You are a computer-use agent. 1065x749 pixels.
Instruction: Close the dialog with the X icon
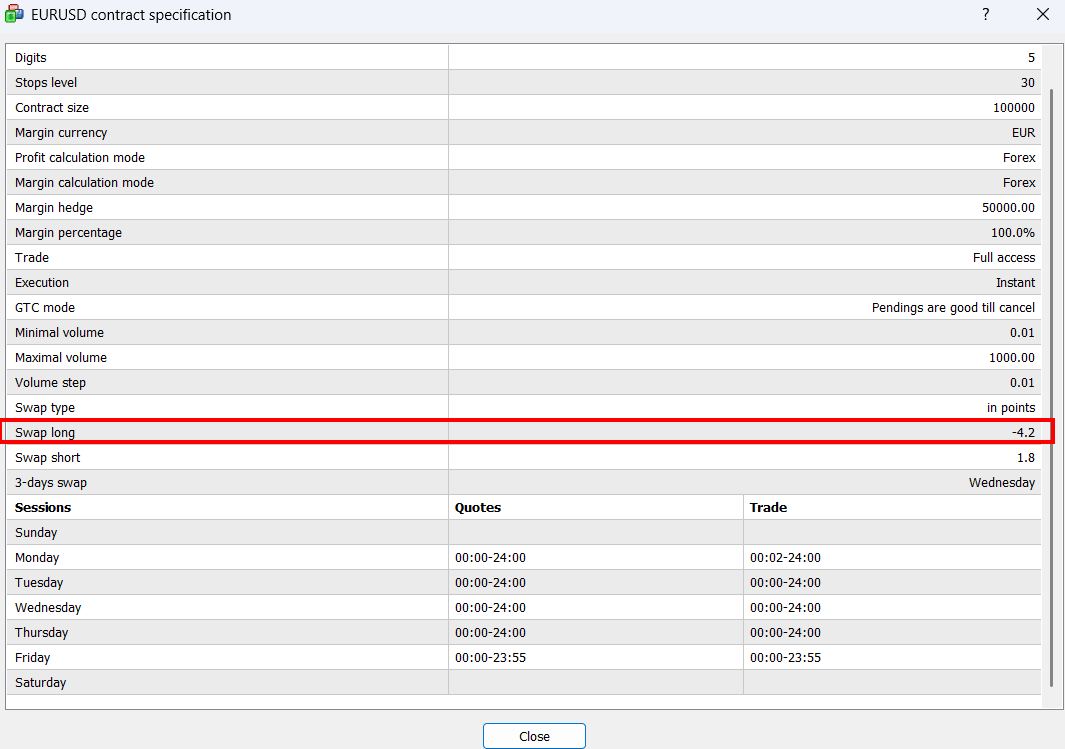(1043, 15)
